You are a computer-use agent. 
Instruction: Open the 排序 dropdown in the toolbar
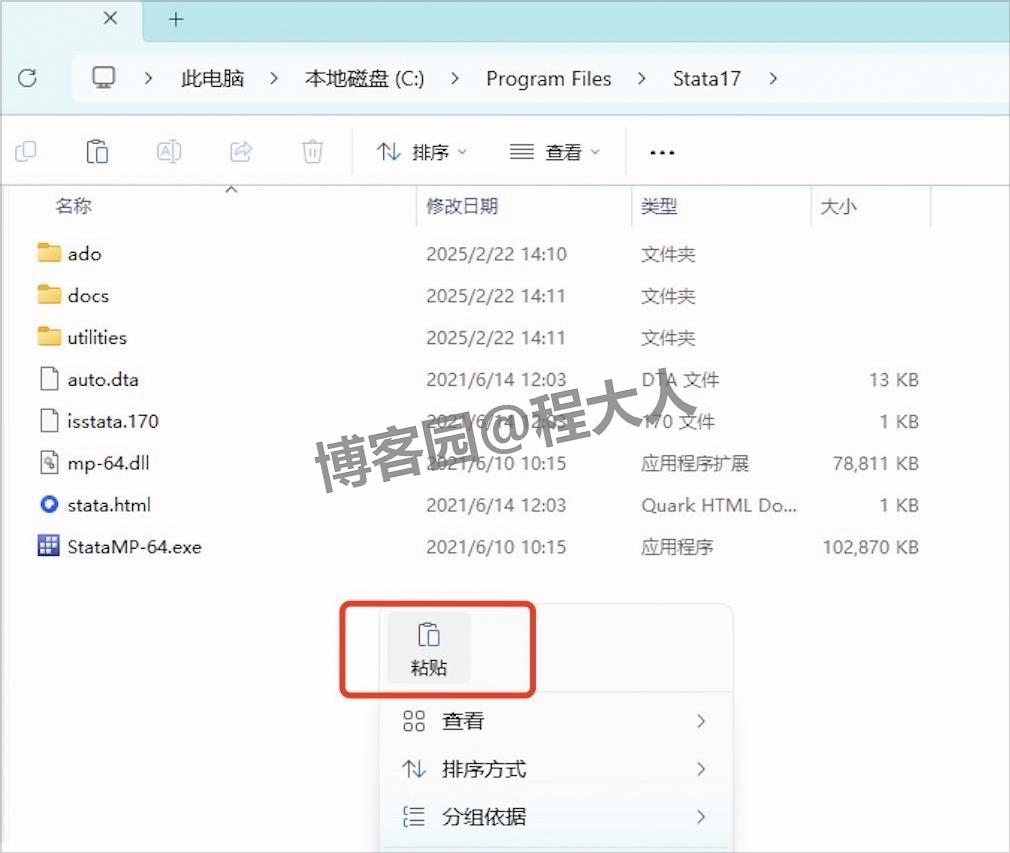423,152
